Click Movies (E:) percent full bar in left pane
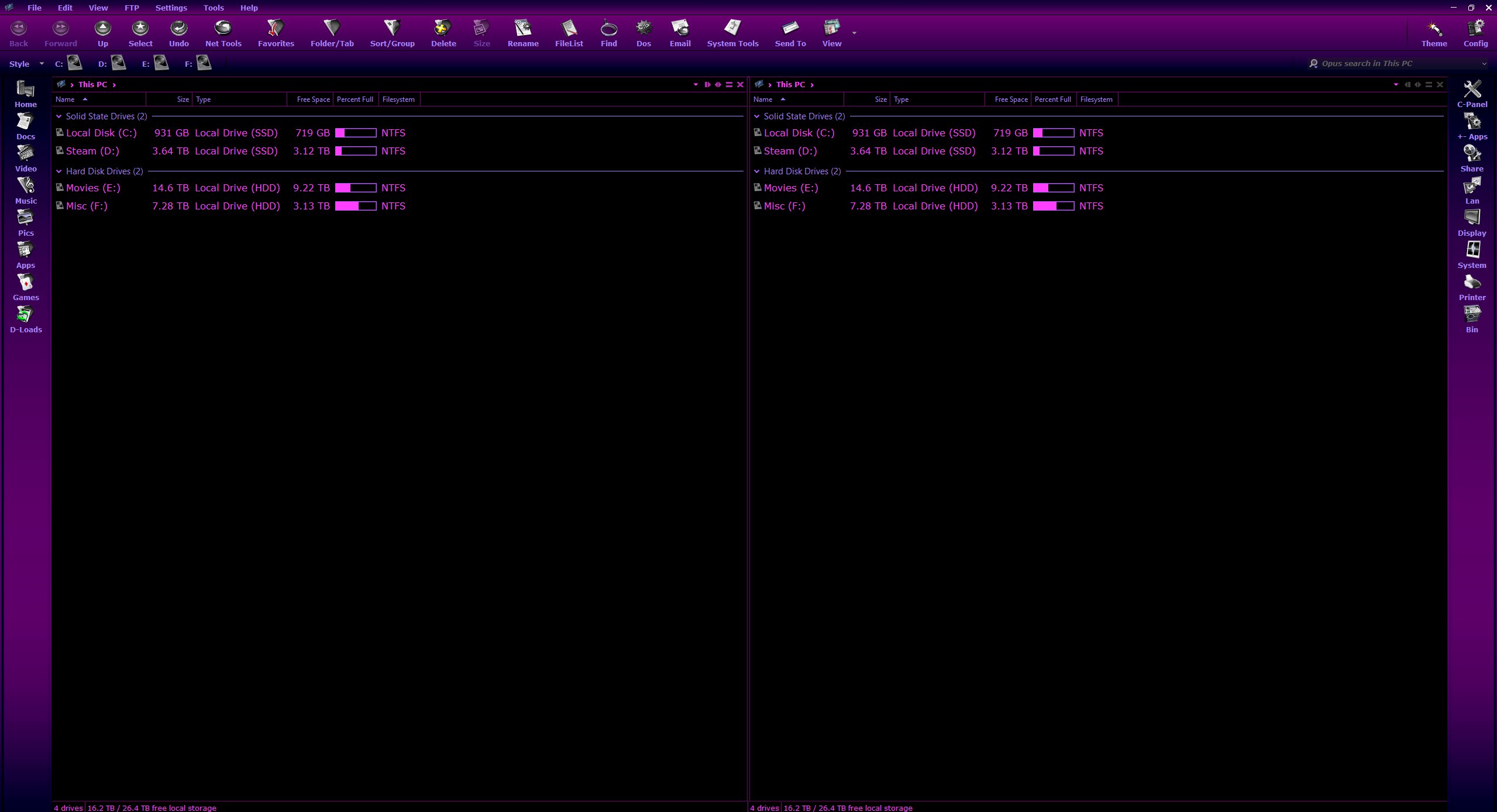This screenshot has height=812, width=1497. pyautogui.click(x=356, y=188)
